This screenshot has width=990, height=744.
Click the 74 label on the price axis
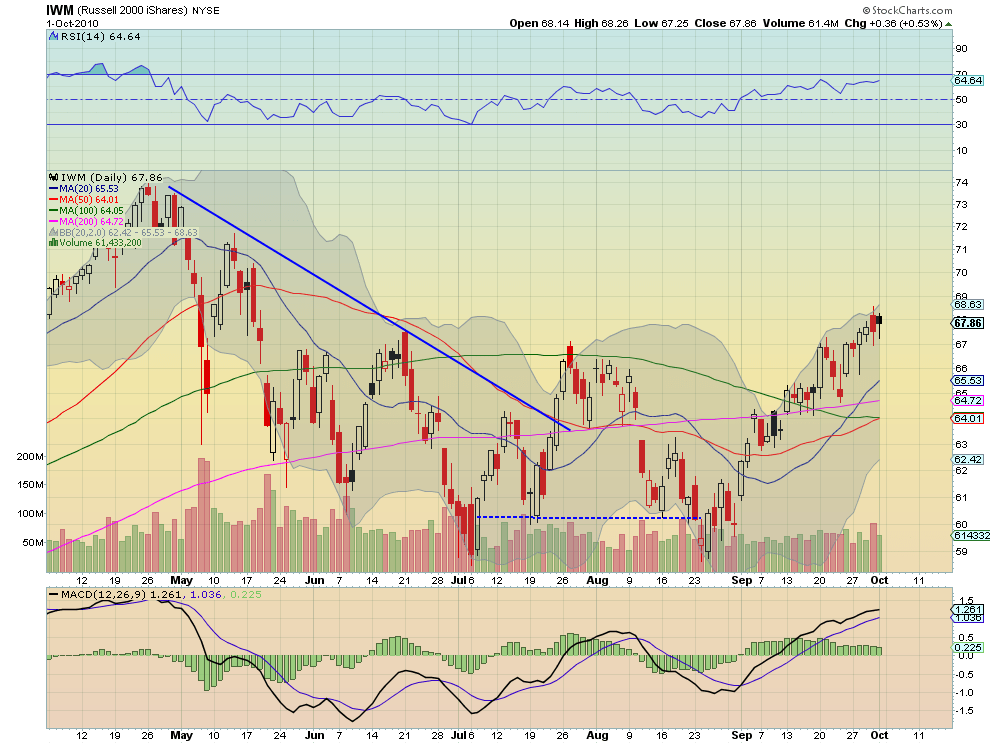tap(962, 183)
